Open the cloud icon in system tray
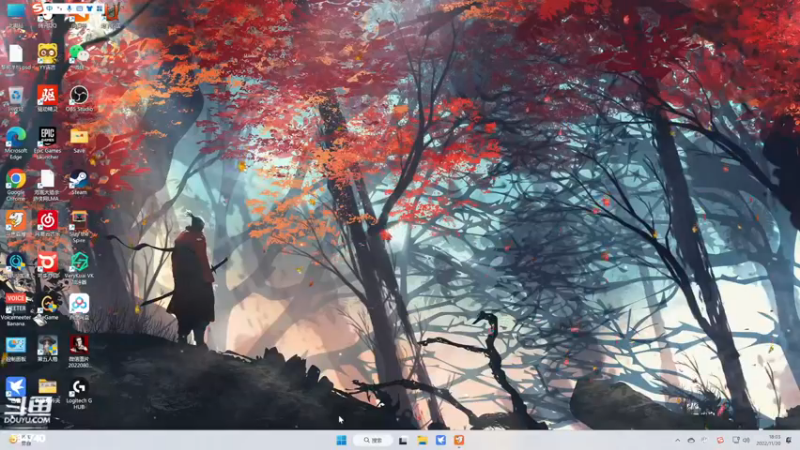This screenshot has width=800, height=450. 691,440
